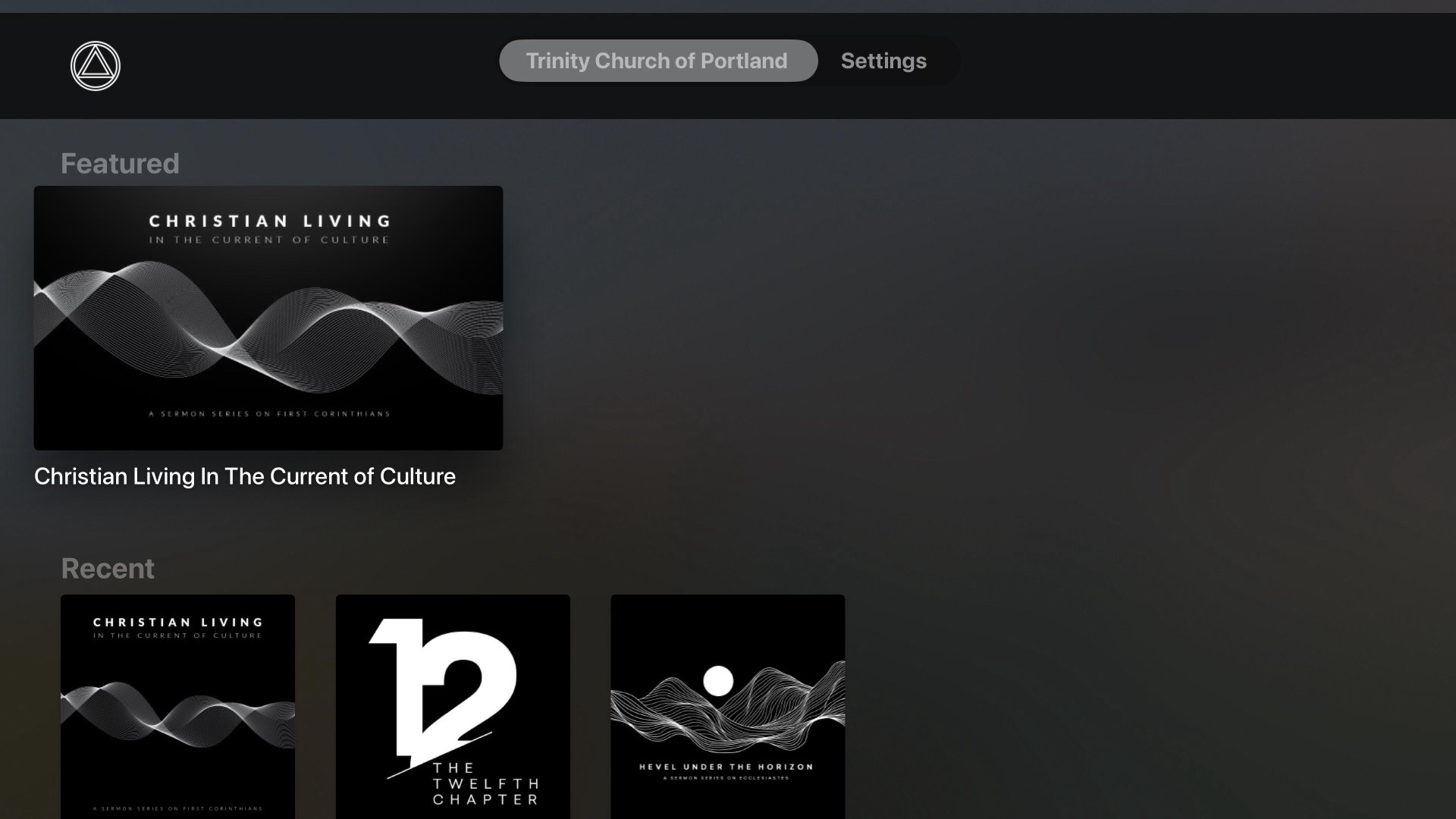The image size is (1456, 819).
Task: Click 'A Sermon Series on First Corinthians' in the featured banner
Action: 269,414
